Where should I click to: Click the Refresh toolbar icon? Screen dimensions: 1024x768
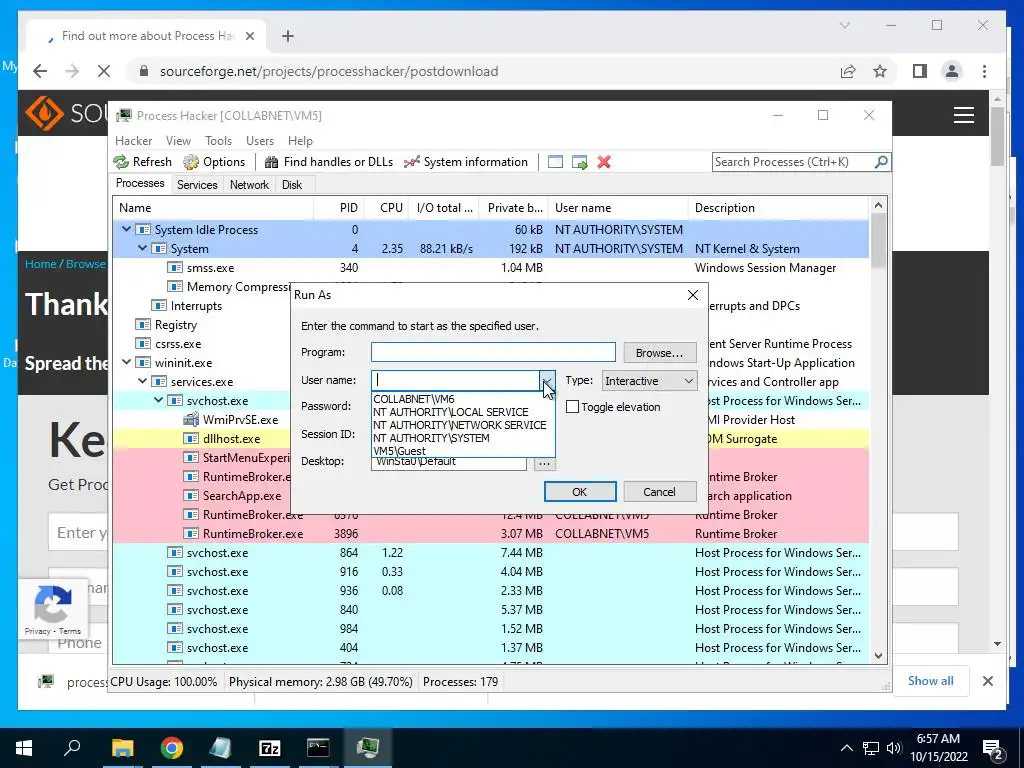click(121, 162)
